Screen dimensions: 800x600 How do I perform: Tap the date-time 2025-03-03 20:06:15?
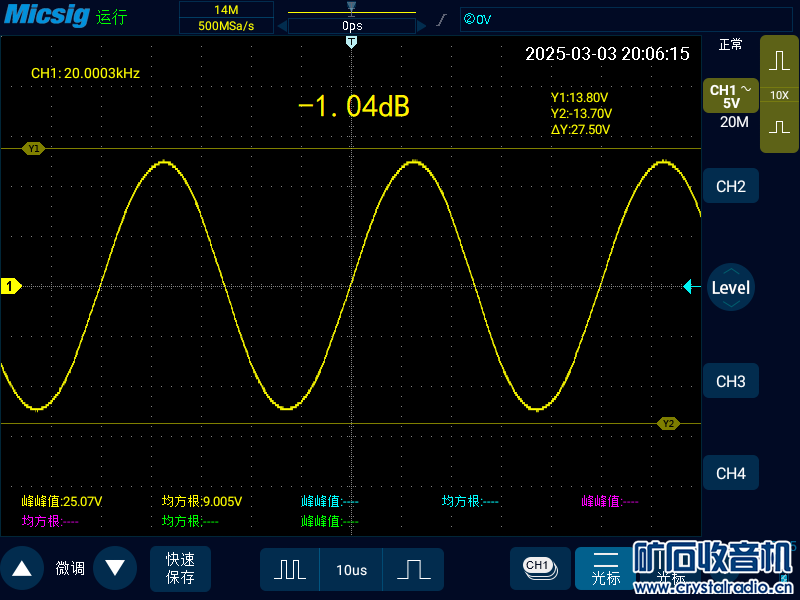pyautogui.click(x=607, y=54)
